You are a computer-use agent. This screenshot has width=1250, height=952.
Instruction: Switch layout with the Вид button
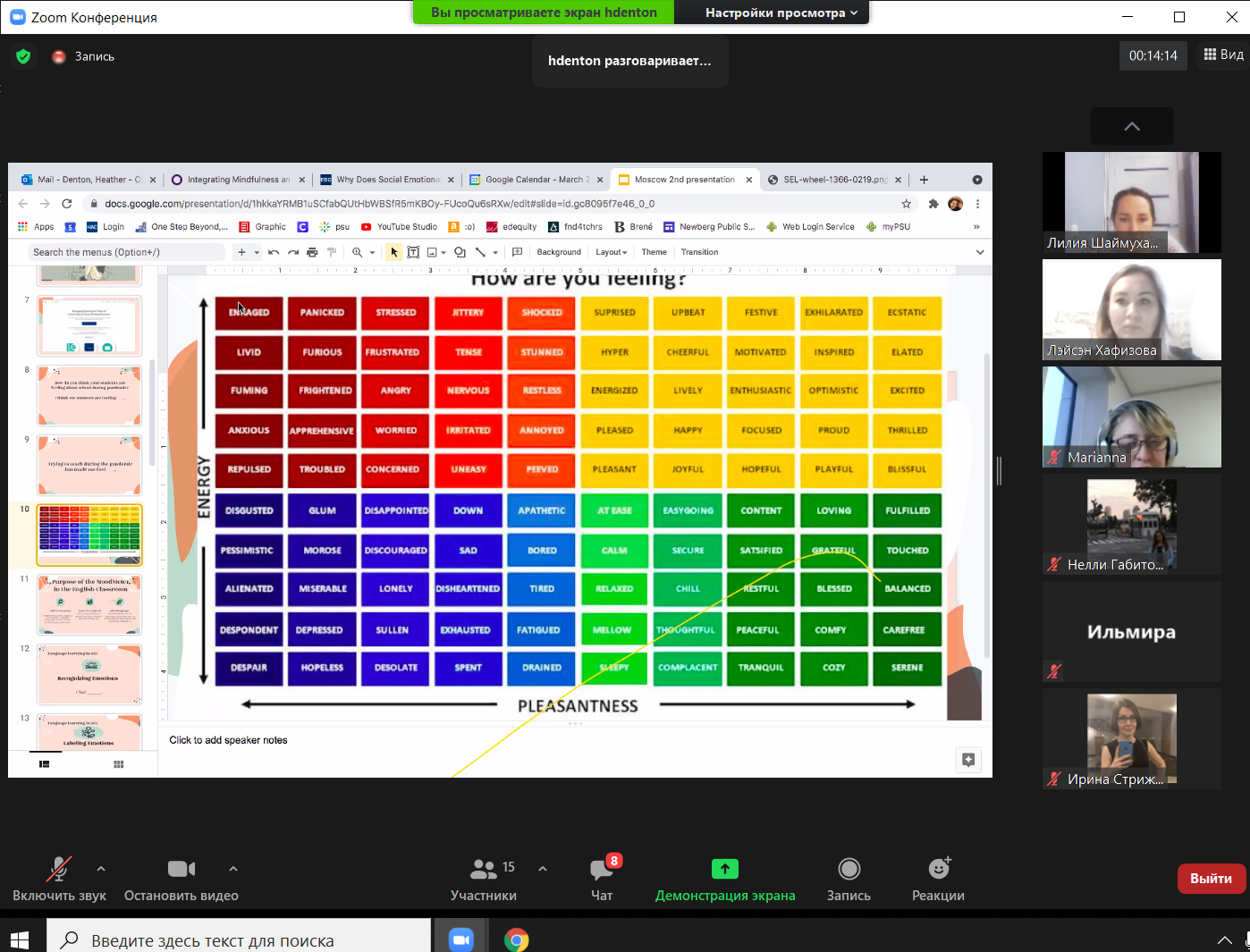tap(1223, 55)
